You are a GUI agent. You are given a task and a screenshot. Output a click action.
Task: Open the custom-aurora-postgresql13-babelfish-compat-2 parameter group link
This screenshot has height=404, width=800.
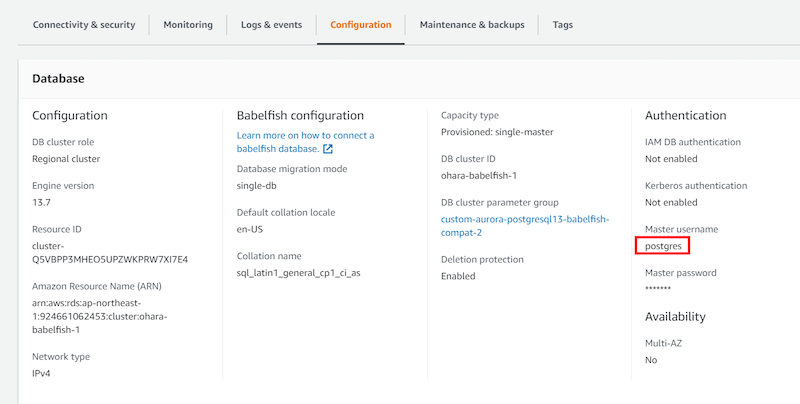coord(524,225)
